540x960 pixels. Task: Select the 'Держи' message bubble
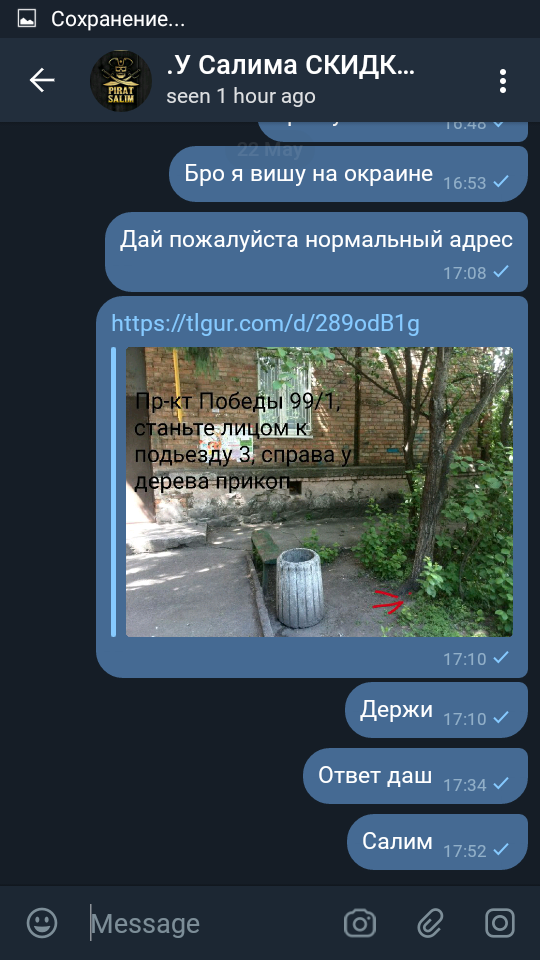coord(436,710)
